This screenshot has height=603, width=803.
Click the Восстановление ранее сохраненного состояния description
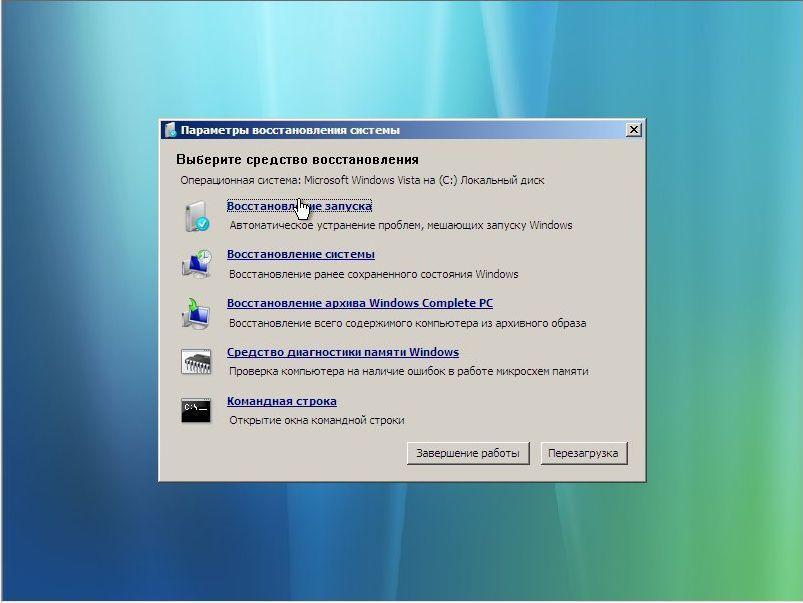[373, 274]
